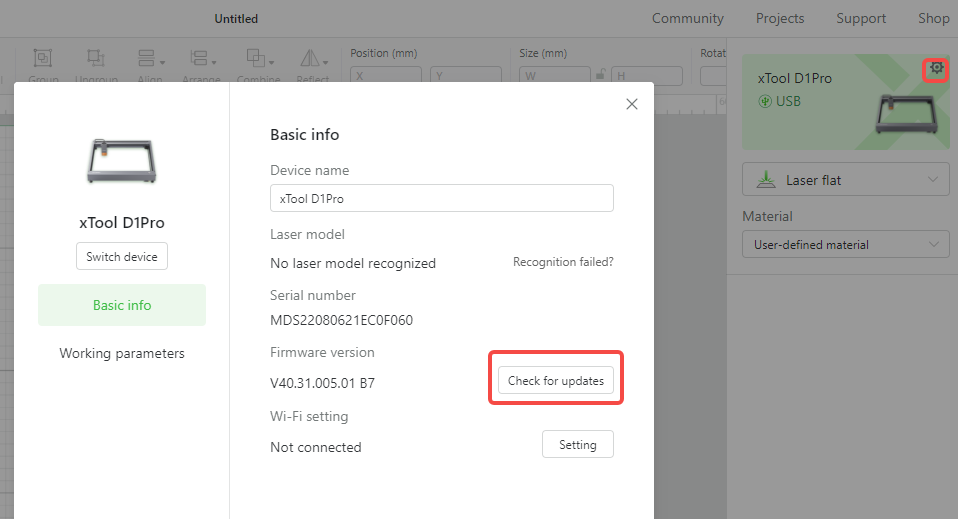Click the Group tool icon
The image size is (958, 519).
(x=43, y=59)
